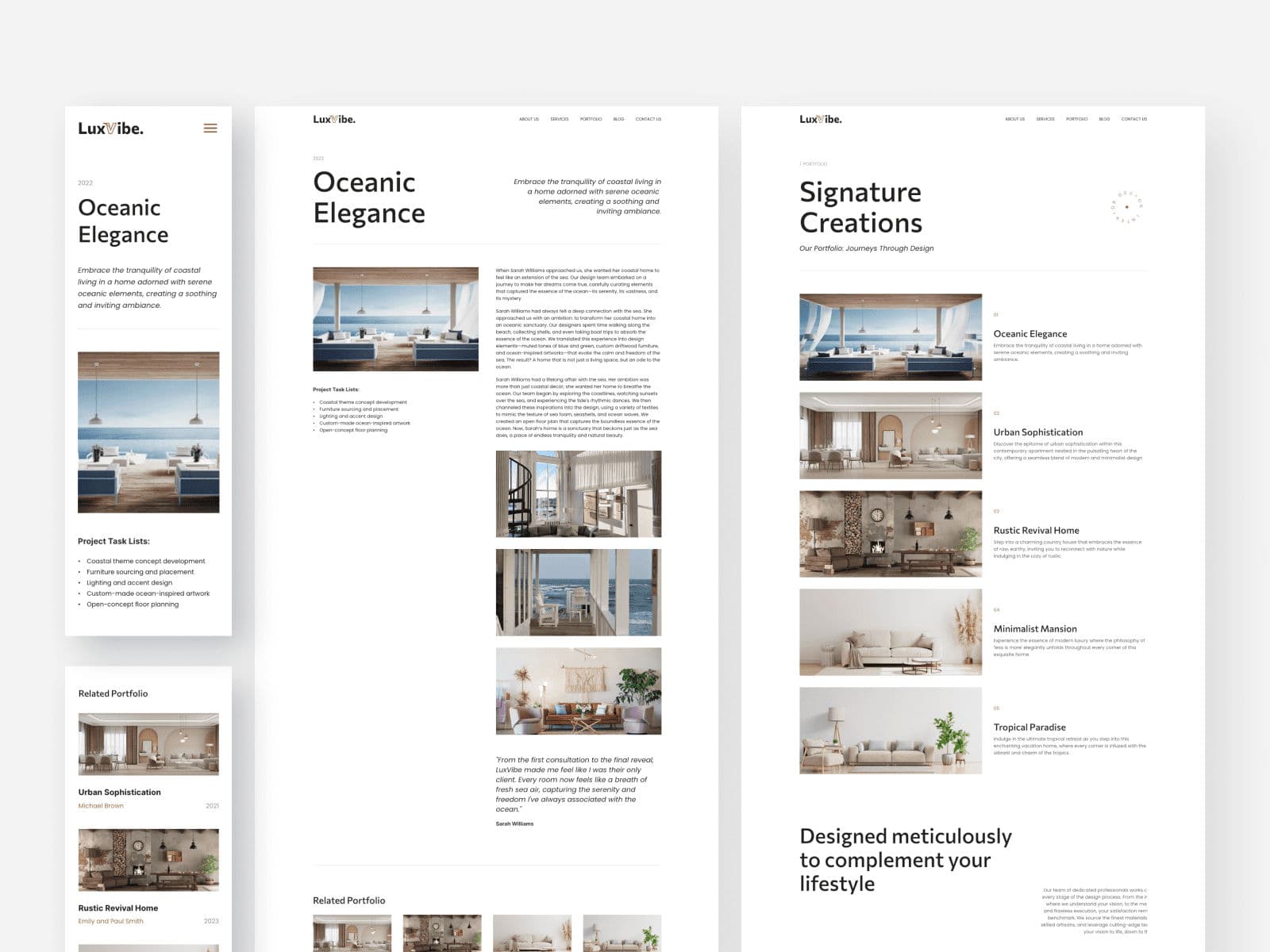Viewport: 1270px width, 952px height.
Task: Click the 2023 year beside Emily and Paul Smith
Action: 211,922
